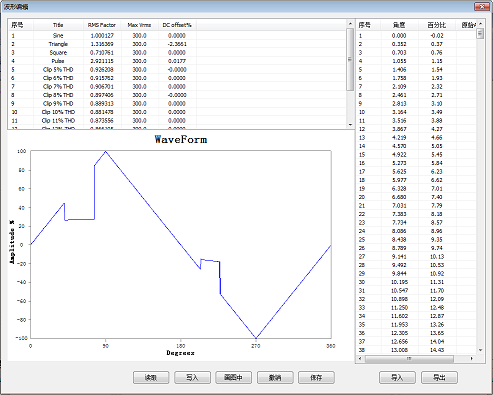Click the DC offset value 0.0177
493x395 pixels.
point(177,61)
